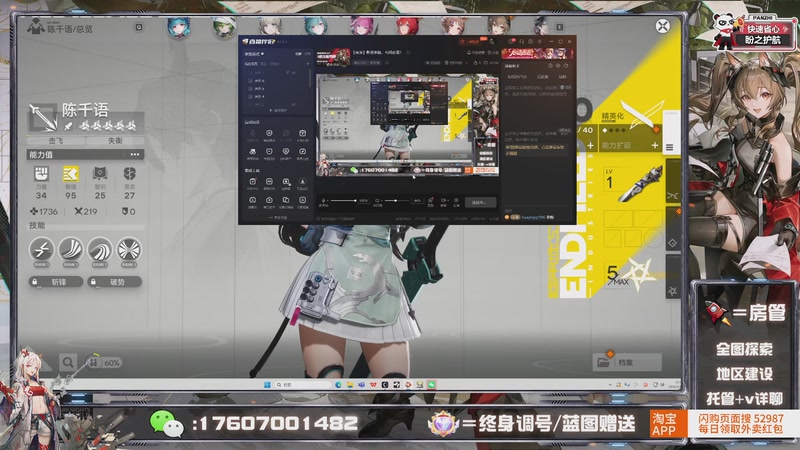Screen dimensions: 800x450
Task: Open the message icon with red badge
Action: pos(511,41)
